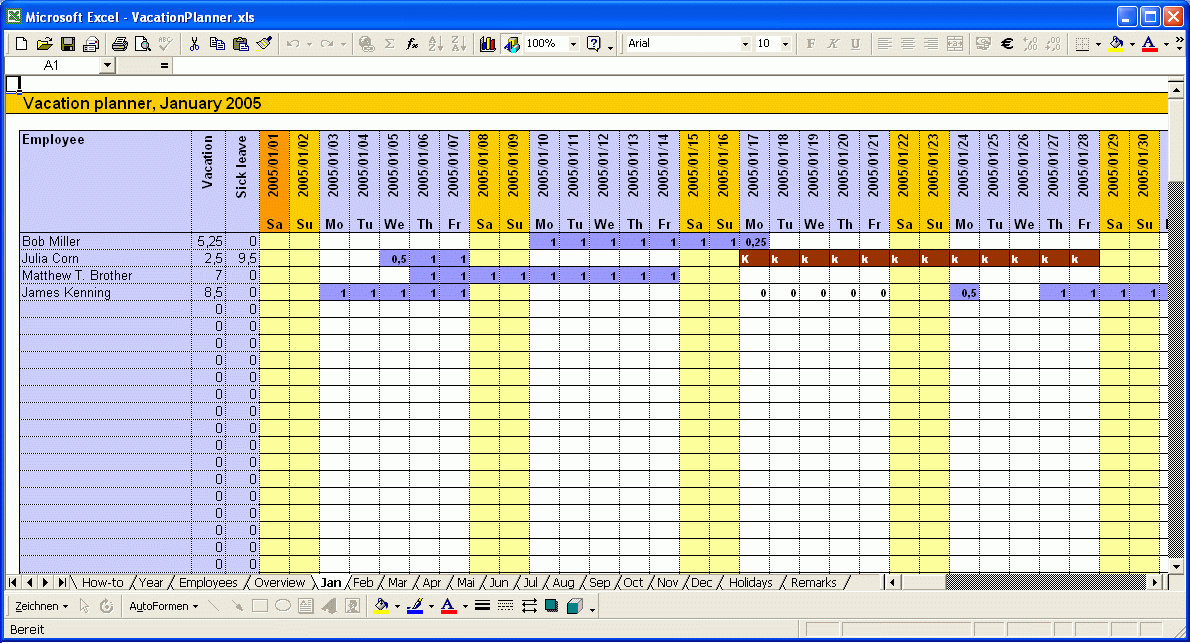Insert a text box from drawing toolbar

[306, 606]
